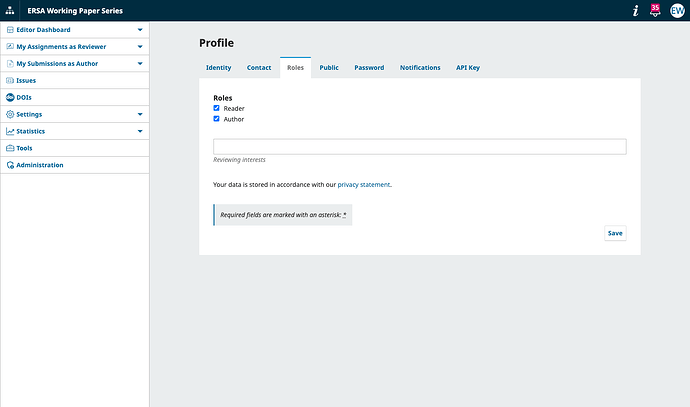
Task: Open Administration in the sidebar
Action: [39, 165]
